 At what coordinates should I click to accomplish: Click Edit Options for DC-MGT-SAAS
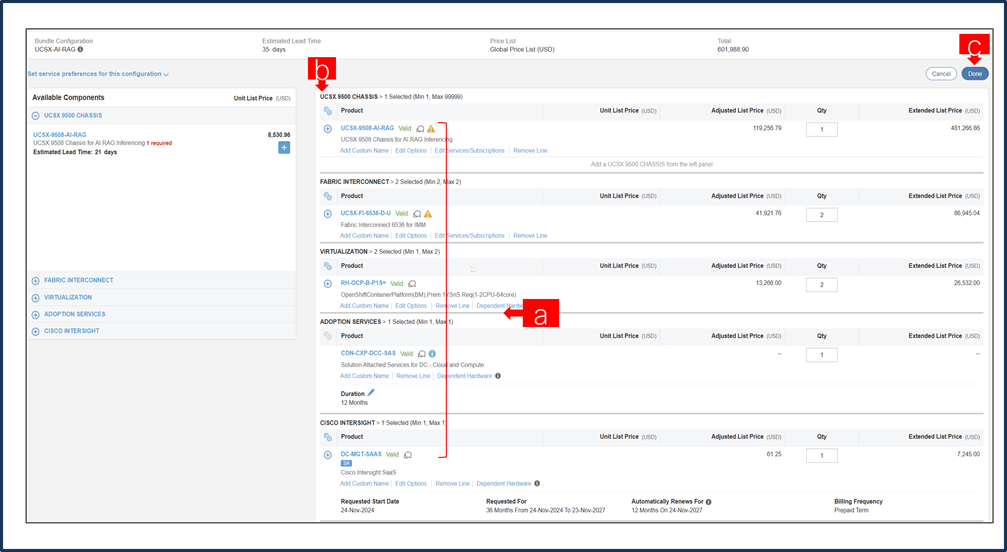411,484
